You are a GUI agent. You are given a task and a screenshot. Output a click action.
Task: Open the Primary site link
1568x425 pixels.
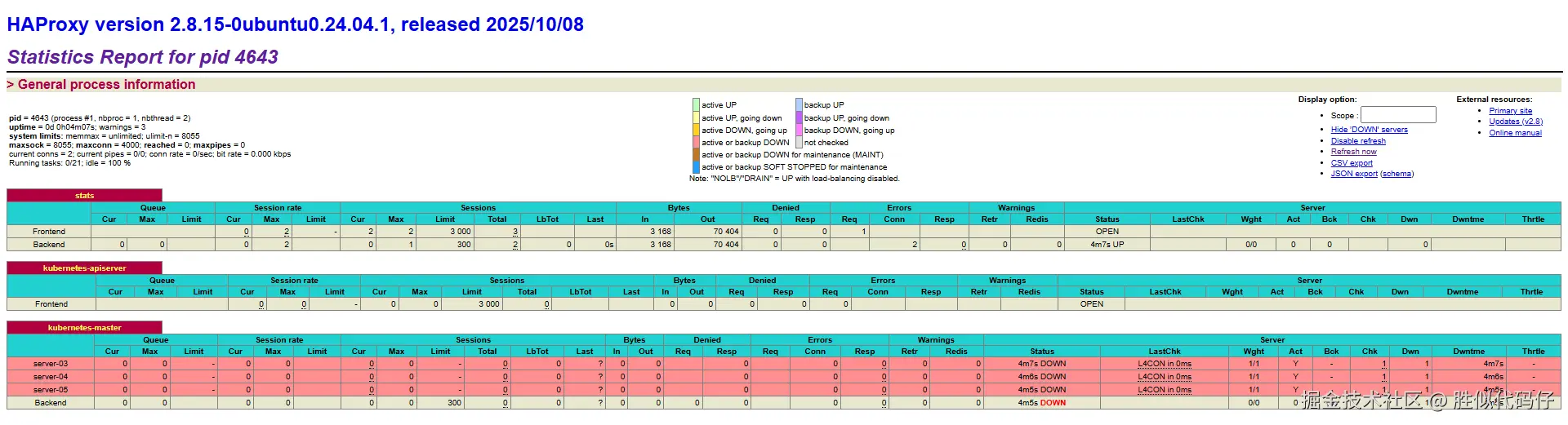1510,111
